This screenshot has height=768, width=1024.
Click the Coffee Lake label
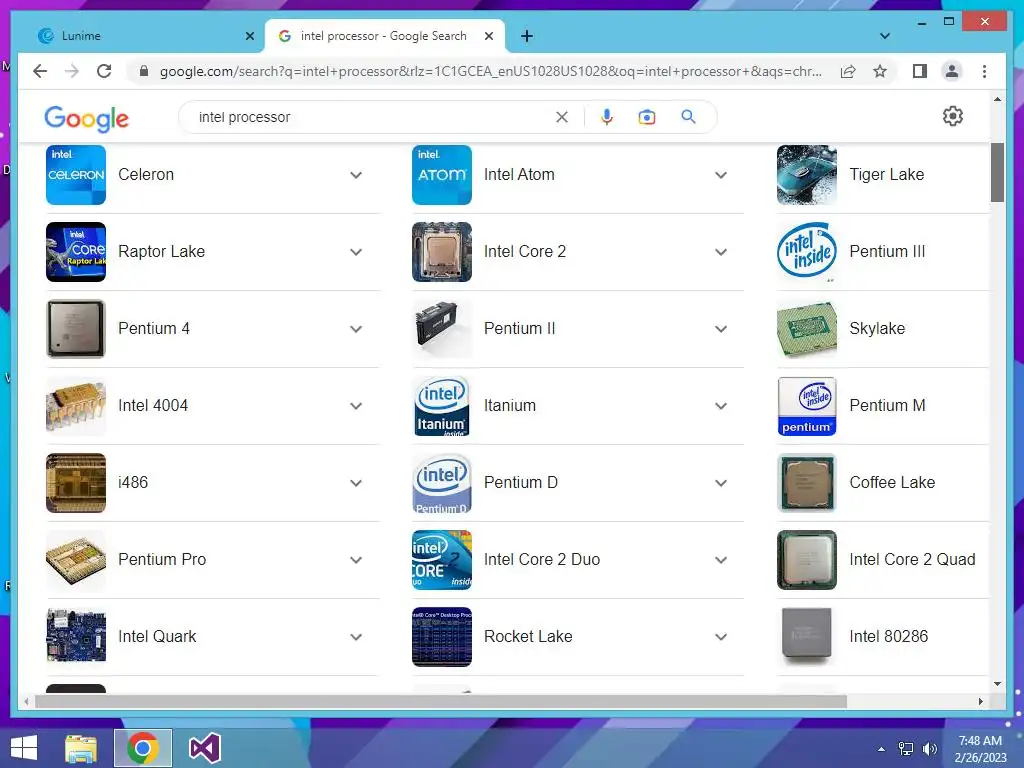pos(892,483)
